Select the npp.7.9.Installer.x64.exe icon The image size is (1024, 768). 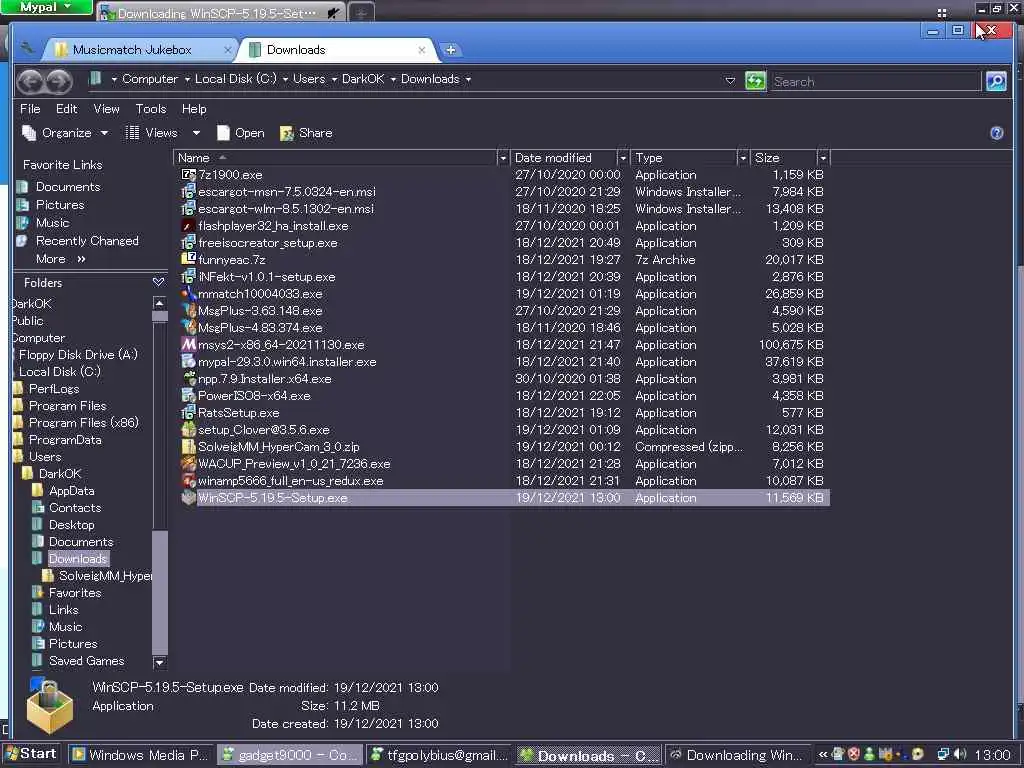tap(188, 378)
